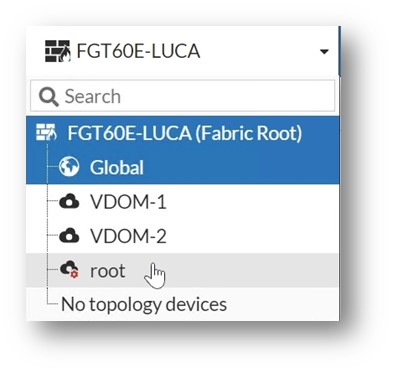Viewport: 393px width, 373px height.
Task: Select the root VDOM
Action: [107, 271]
